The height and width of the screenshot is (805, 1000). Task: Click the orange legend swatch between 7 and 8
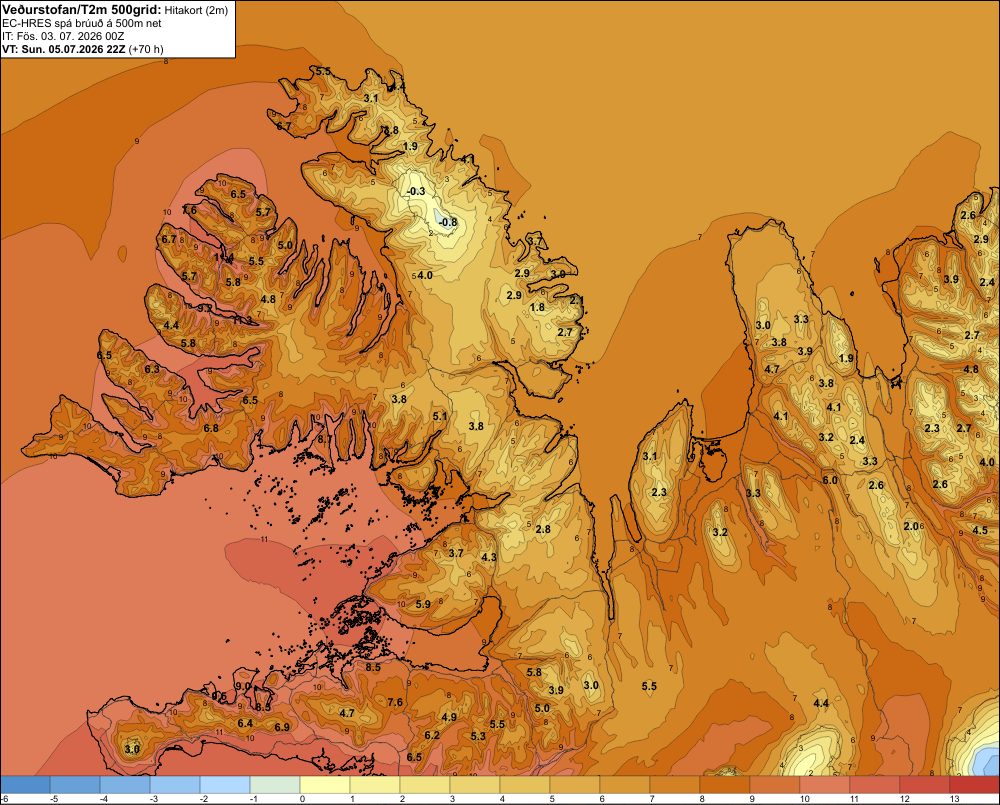coord(675,784)
